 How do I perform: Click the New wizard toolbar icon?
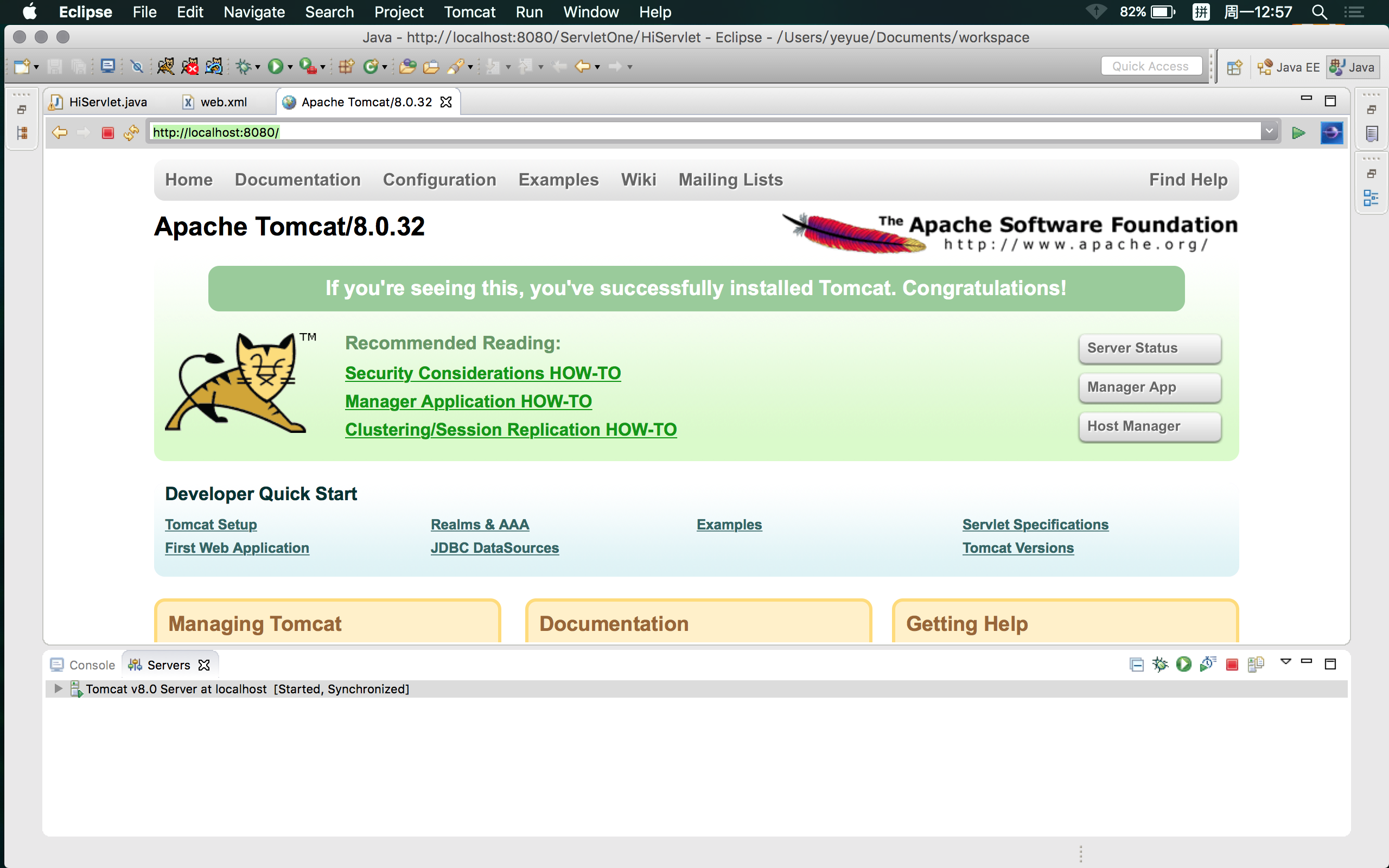click(x=22, y=67)
